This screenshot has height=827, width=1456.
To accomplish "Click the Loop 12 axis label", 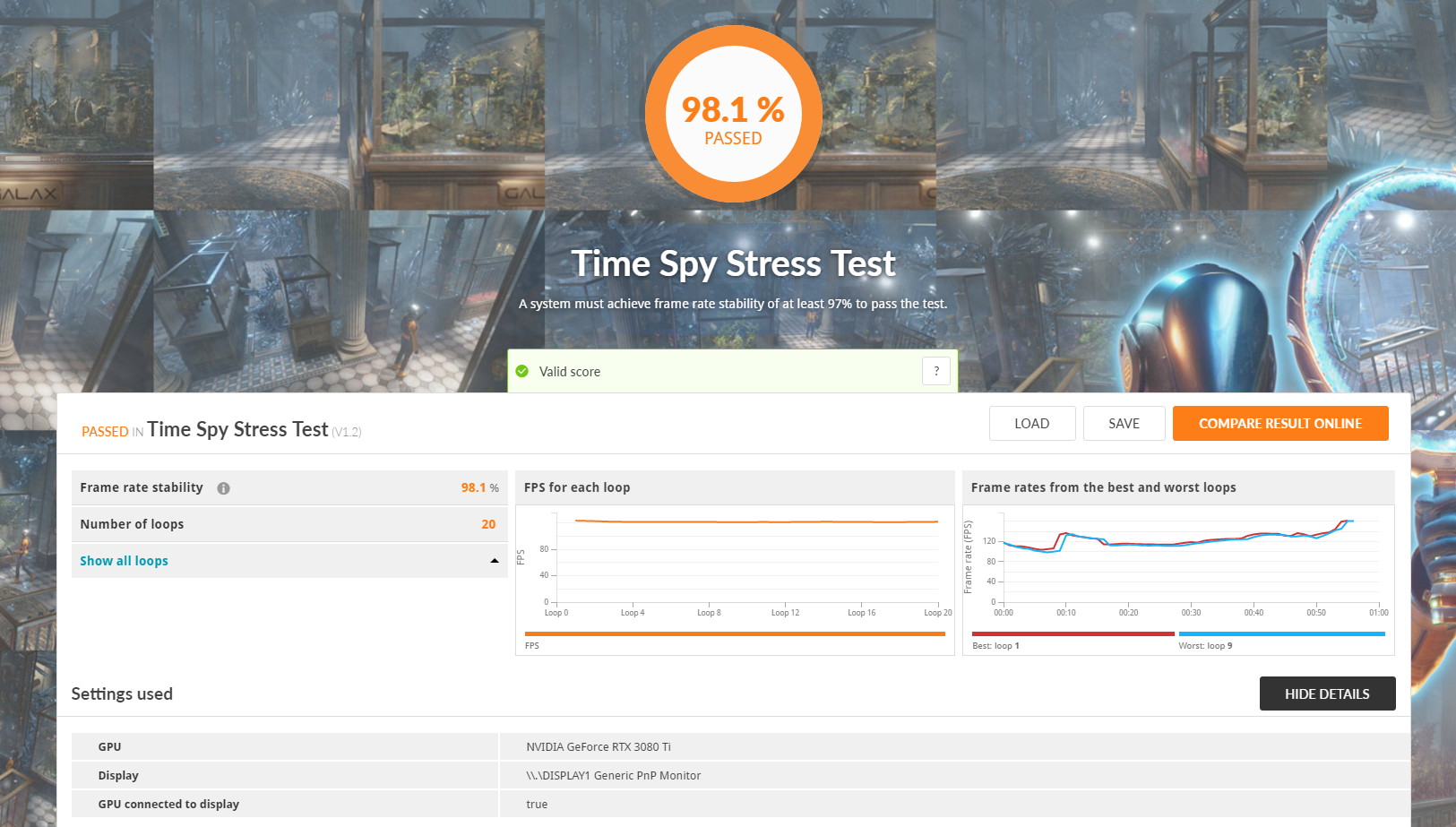I will point(785,613).
